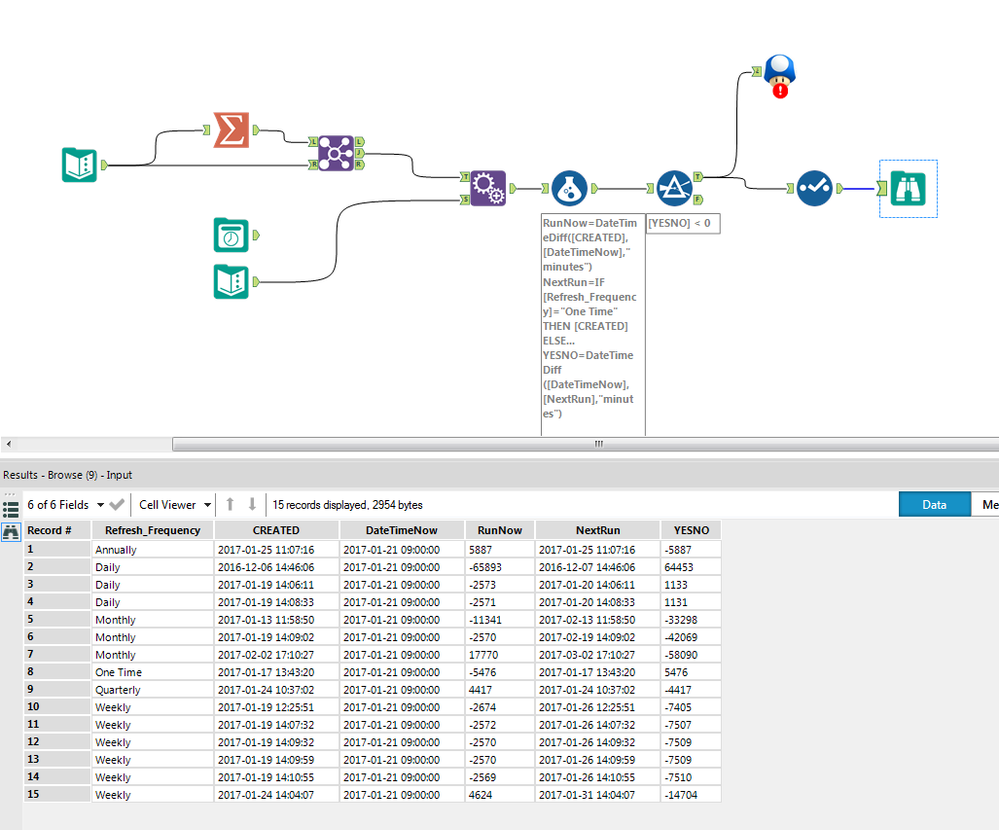Image resolution: width=999 pixels, height=830 pixels.
Task: Select RunNow value 4624
Action: [x=500, y=795]
